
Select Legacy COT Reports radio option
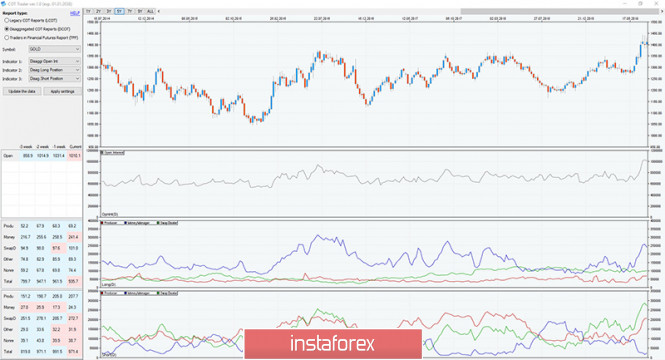coord(30,20)
